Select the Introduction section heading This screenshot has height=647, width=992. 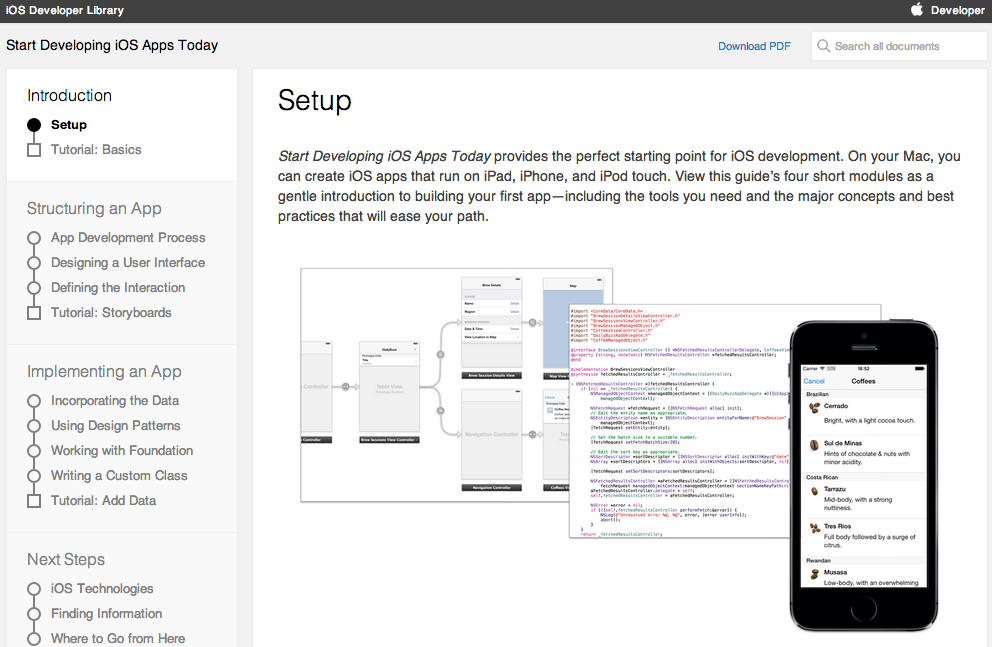pos(70,96)
